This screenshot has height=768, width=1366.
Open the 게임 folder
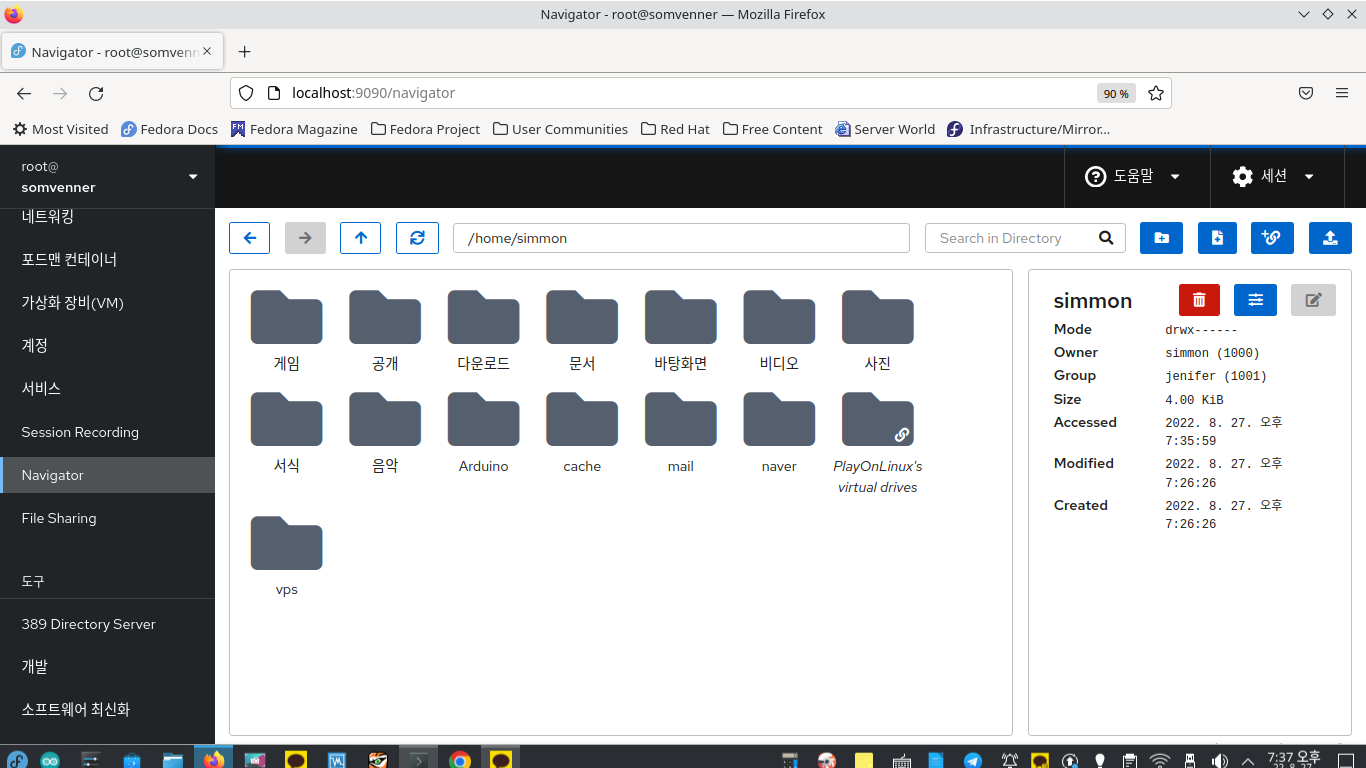[287, 331]
